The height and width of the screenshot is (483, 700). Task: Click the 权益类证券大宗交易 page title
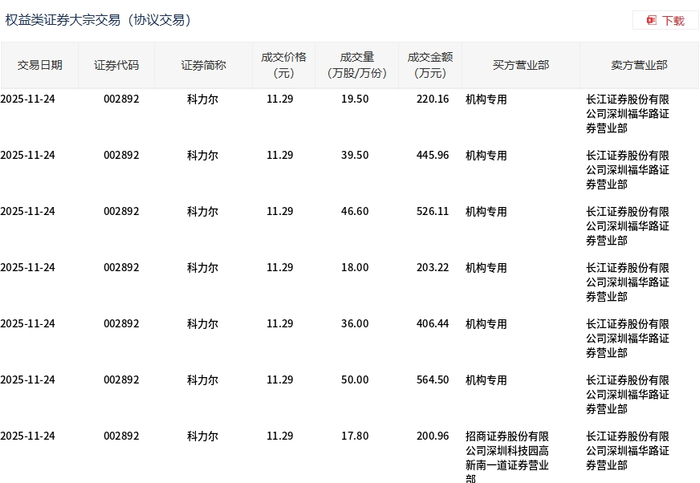point(98,20)
